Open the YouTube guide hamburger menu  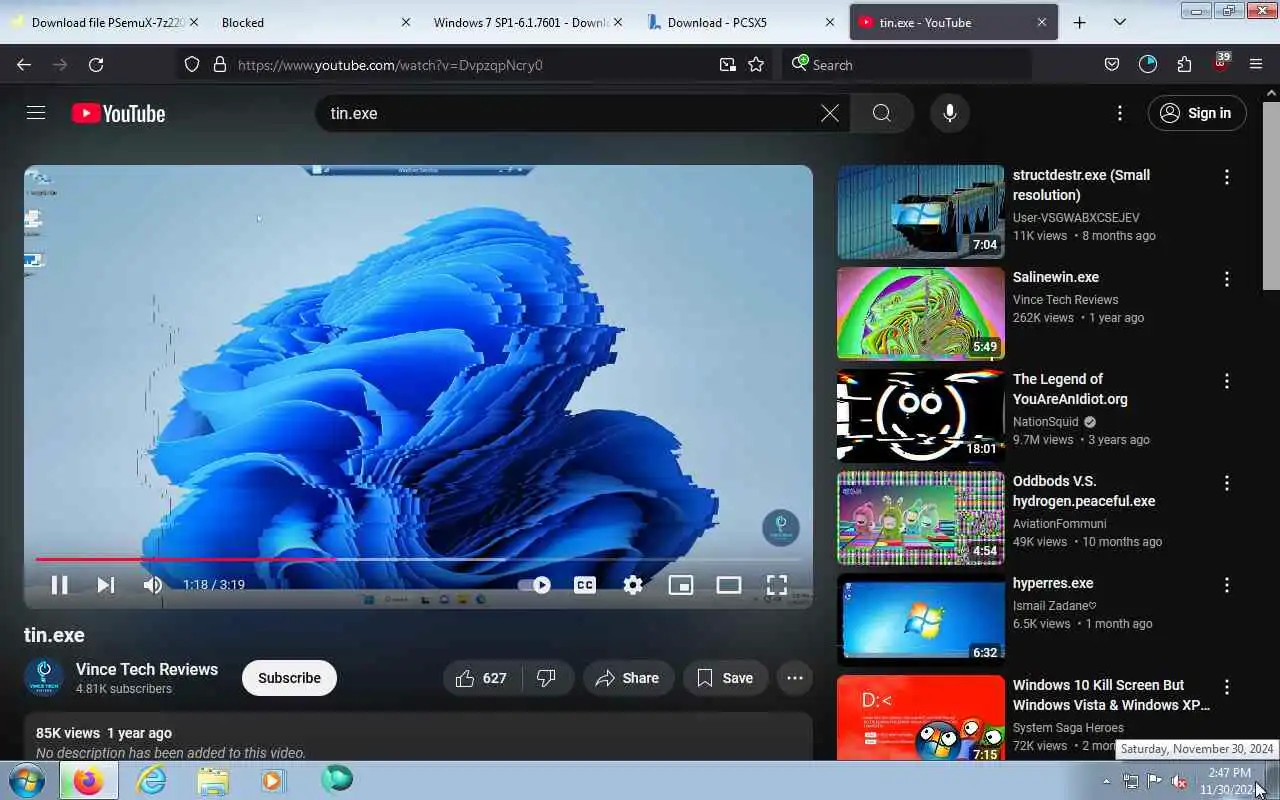36,113
